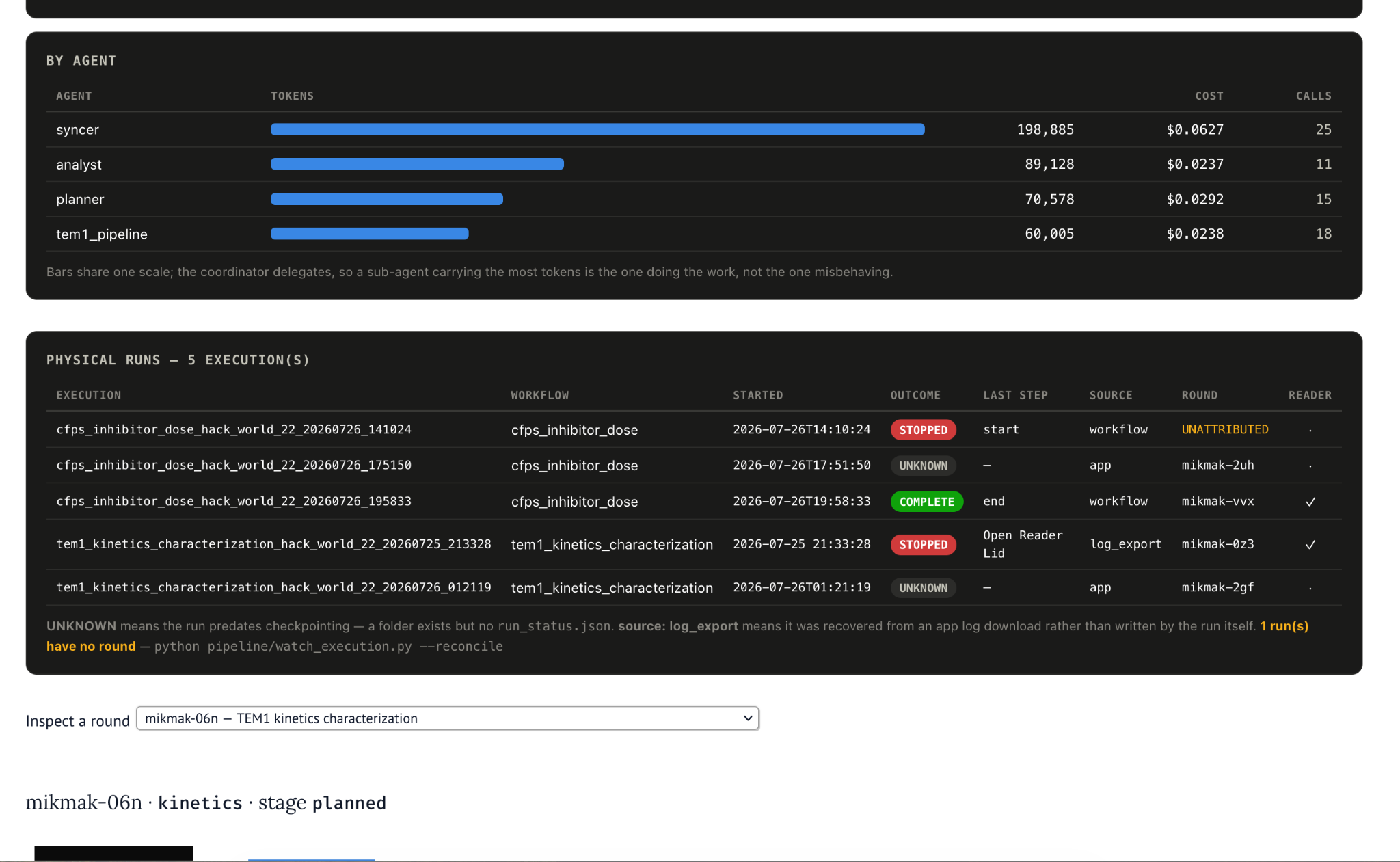
Task: Select execution tem1_kinetics_characterization_hack_world_22_20260725_213328
Action: pyautogui.click(x=273, y=544)
